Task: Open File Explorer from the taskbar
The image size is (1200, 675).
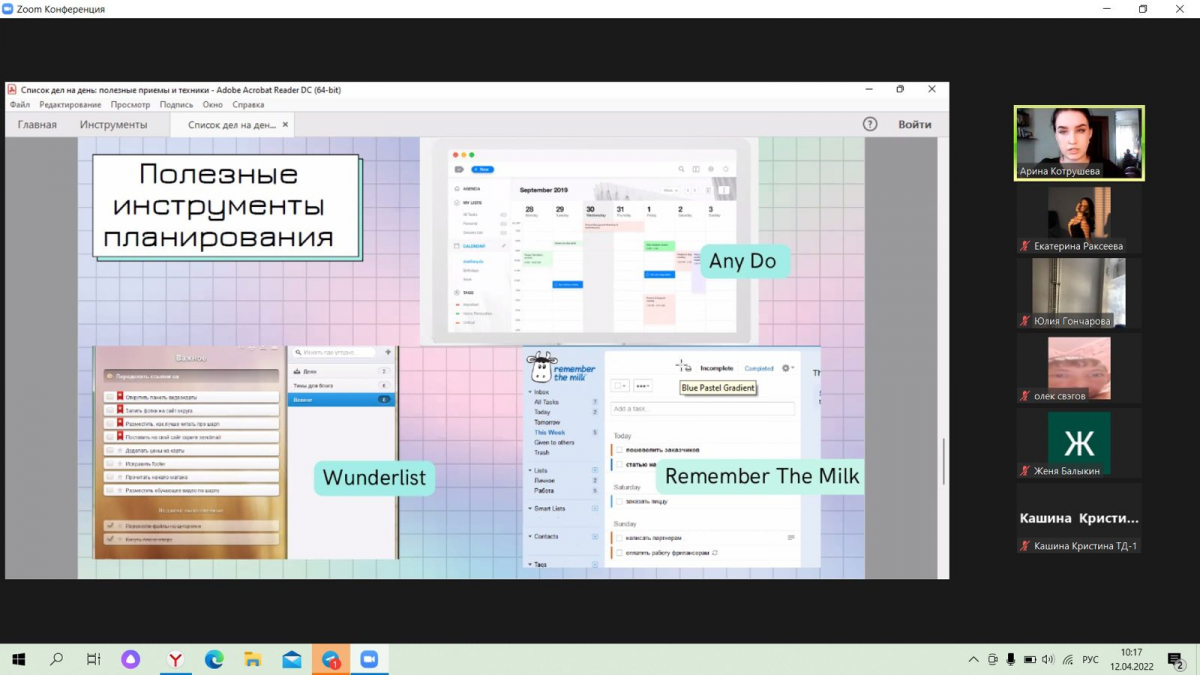Action: pos(253,660)
